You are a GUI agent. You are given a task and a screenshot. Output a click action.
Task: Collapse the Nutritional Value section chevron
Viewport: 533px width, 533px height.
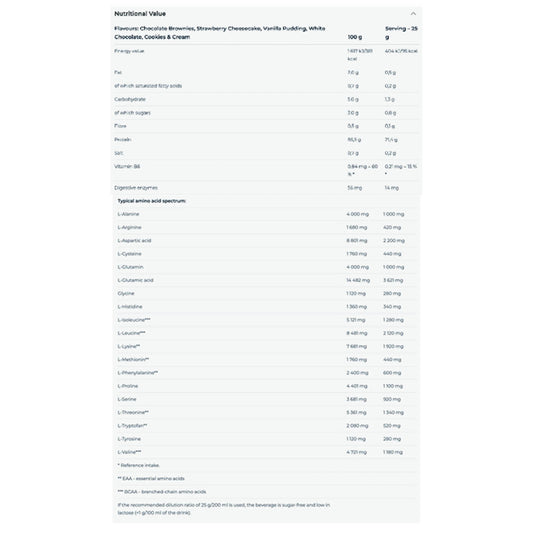click(413, 14)
